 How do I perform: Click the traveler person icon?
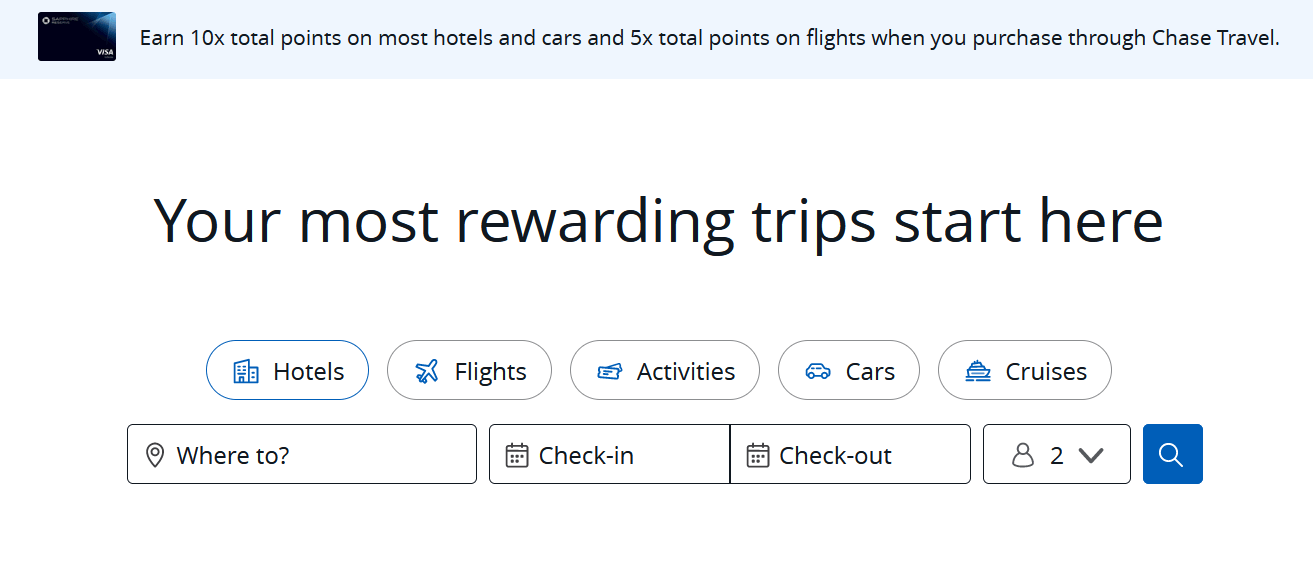(x=1022, y=455)
